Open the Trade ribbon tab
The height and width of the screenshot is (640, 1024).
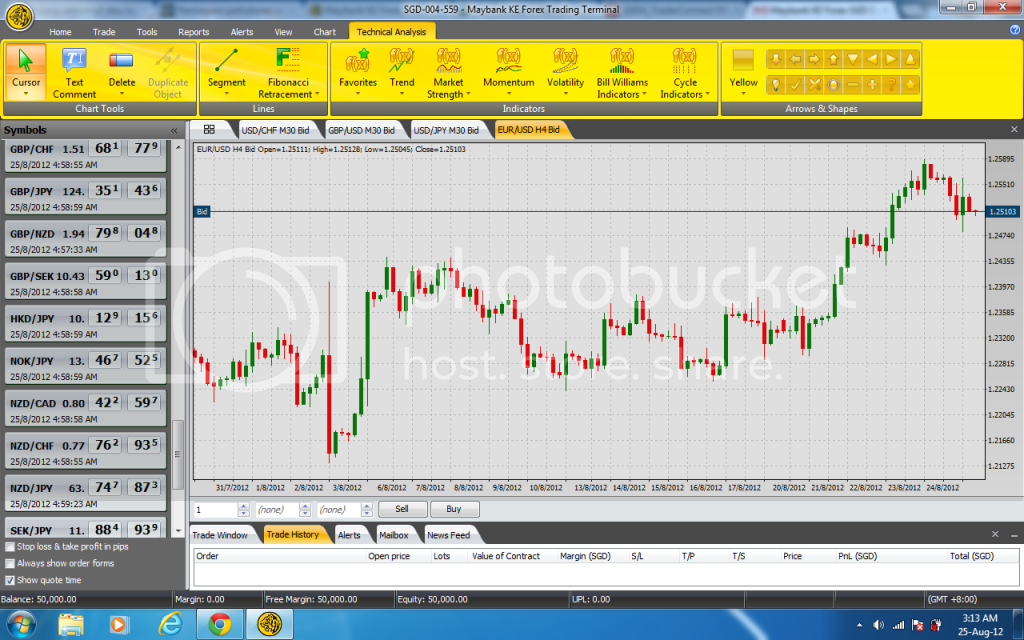click(x=104, y=31)
